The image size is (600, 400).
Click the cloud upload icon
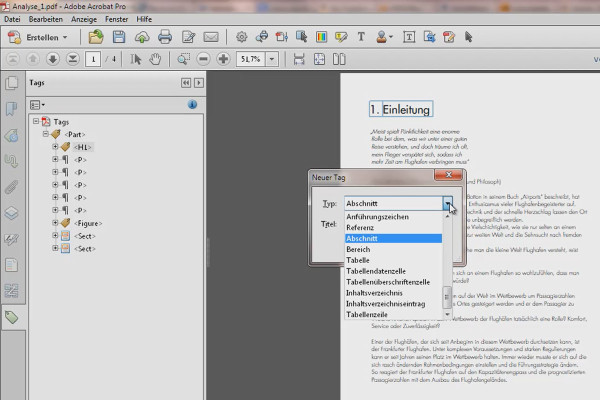pos(142,37)
